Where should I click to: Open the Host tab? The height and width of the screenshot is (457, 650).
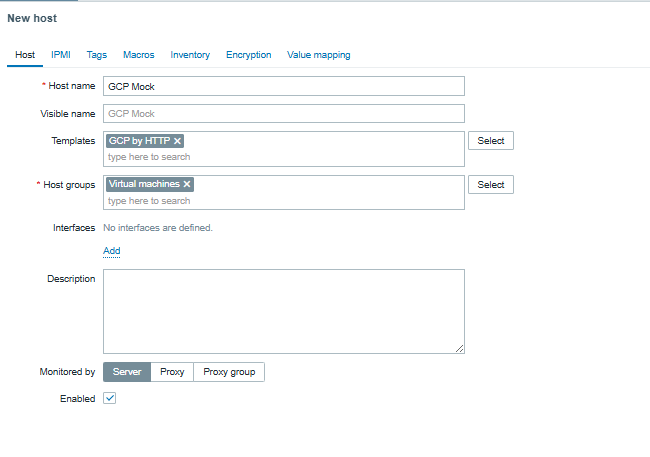[x=25, y=55]
